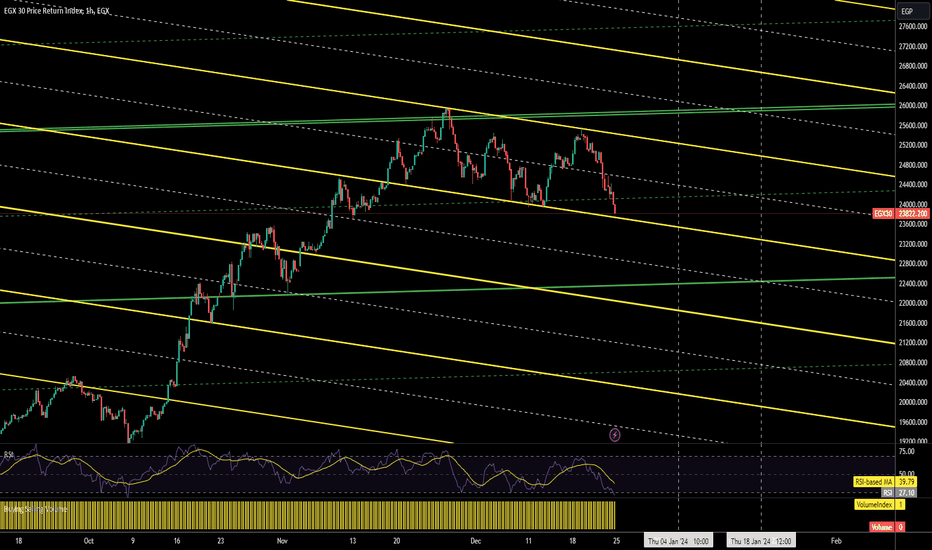Click the Dec label on the time axis
Image resolution: width=932 pixels, height=550 pixels.
click(475, 541)
